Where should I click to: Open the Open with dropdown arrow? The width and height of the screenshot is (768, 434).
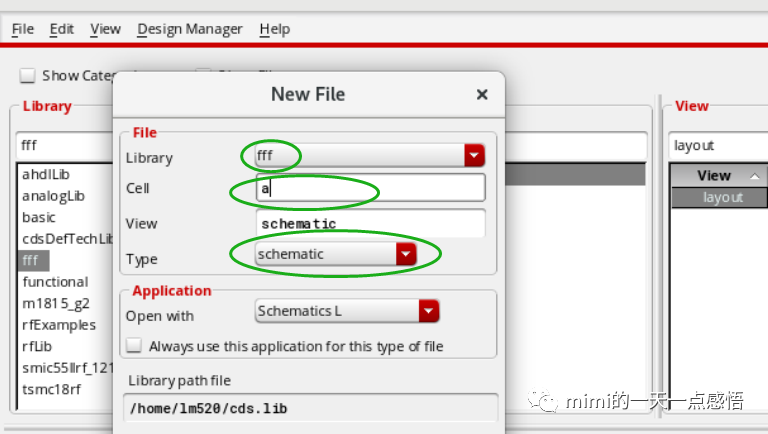pos(429,311)
